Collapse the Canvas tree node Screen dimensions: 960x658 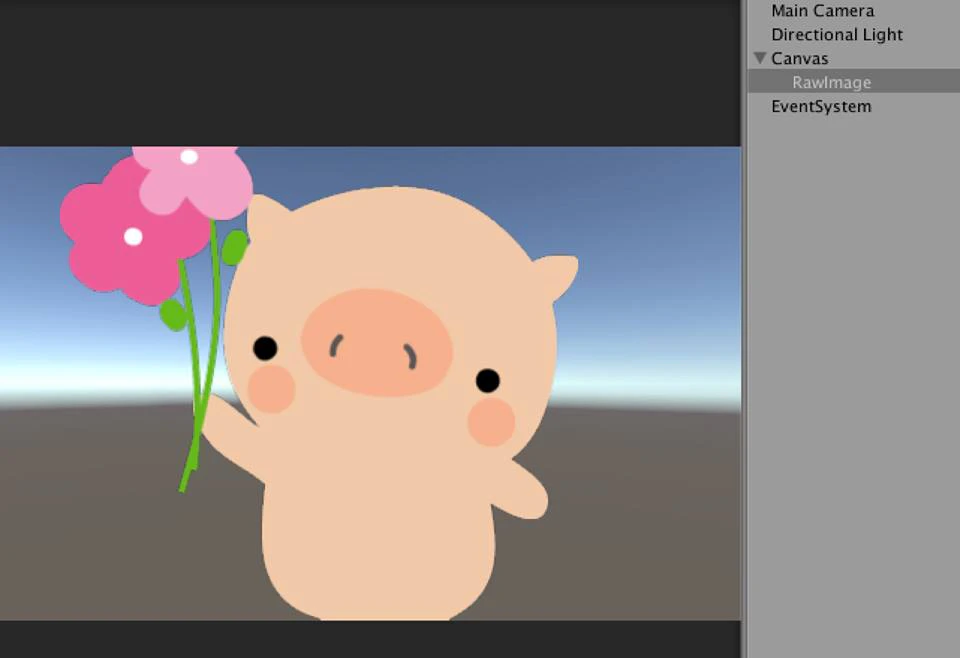coord(760,58)
